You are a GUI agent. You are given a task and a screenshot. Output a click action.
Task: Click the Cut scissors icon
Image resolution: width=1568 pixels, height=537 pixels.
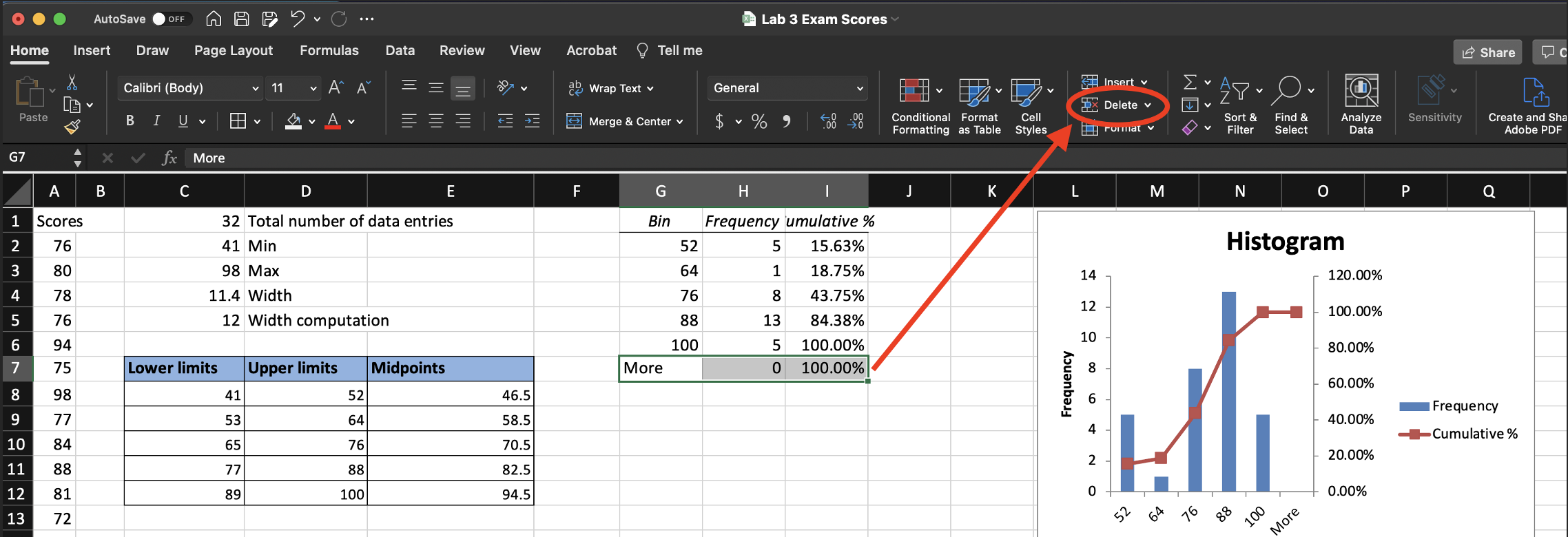pos(72,83)
